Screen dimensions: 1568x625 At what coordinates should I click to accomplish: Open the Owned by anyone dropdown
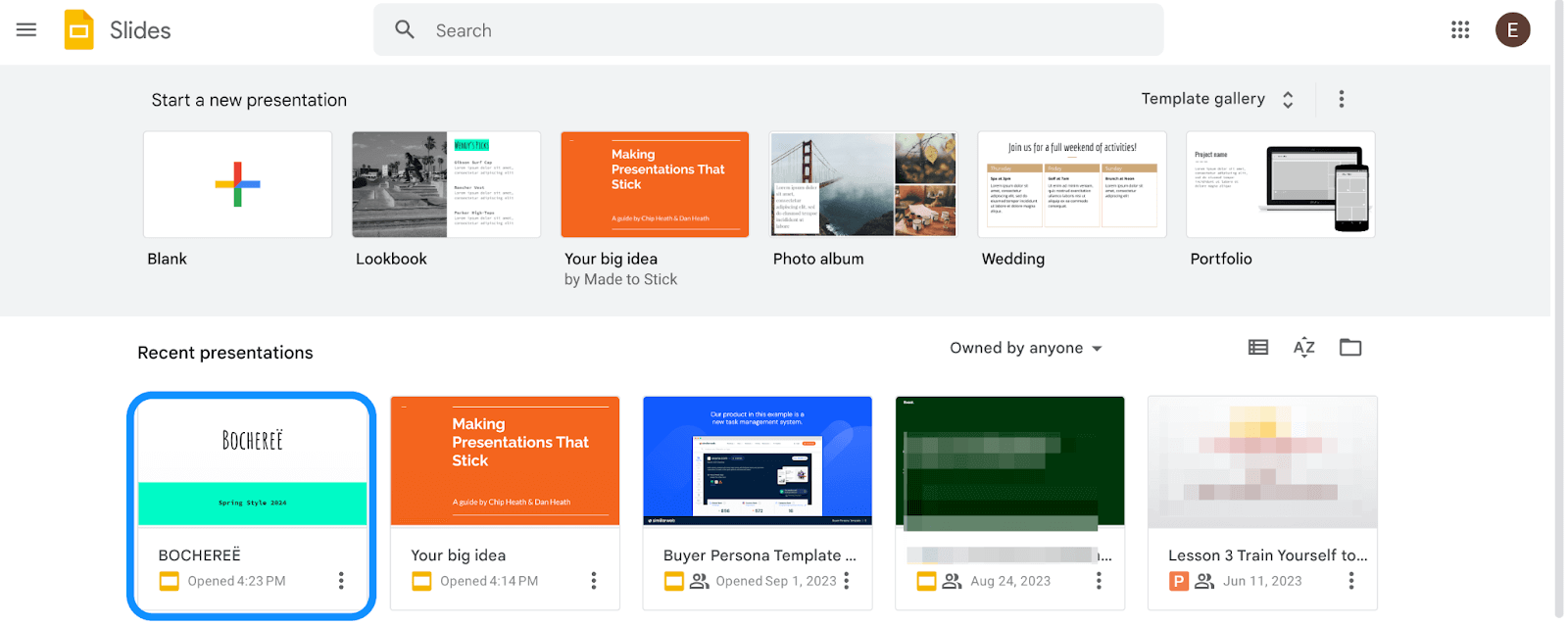point(1026,348)
